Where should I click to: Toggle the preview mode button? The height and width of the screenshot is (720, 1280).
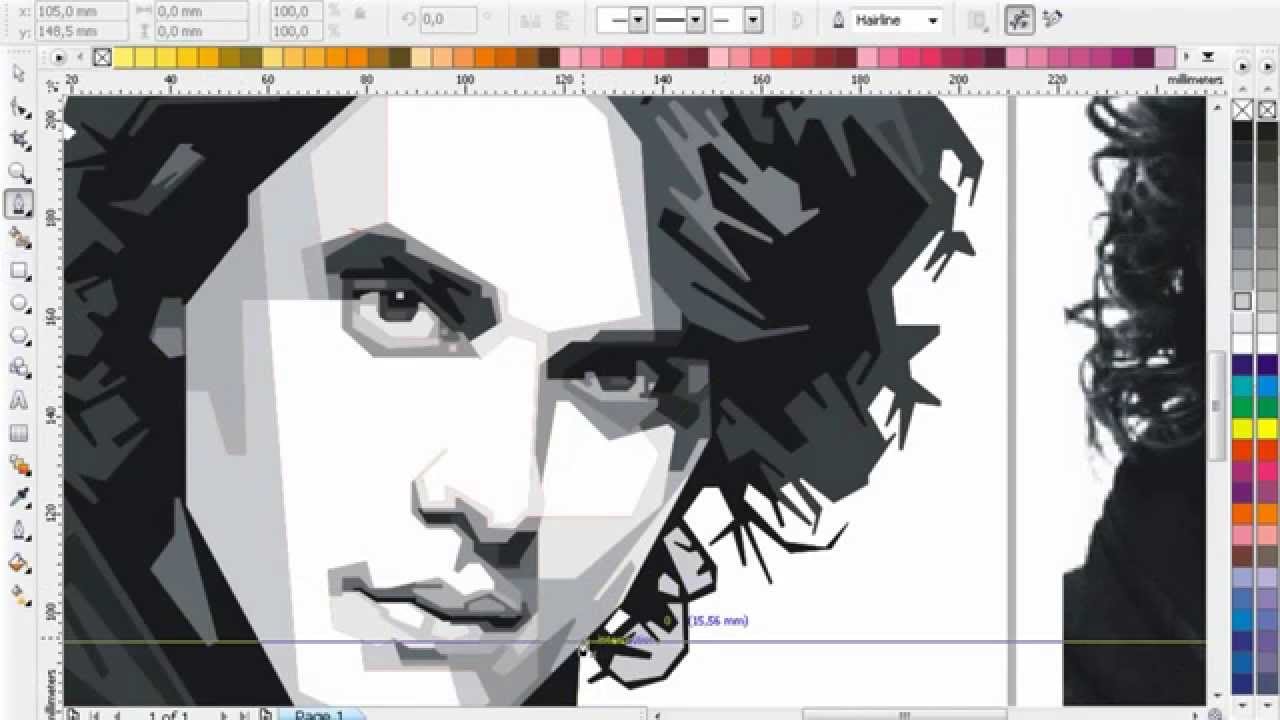tap(1020, 20)
